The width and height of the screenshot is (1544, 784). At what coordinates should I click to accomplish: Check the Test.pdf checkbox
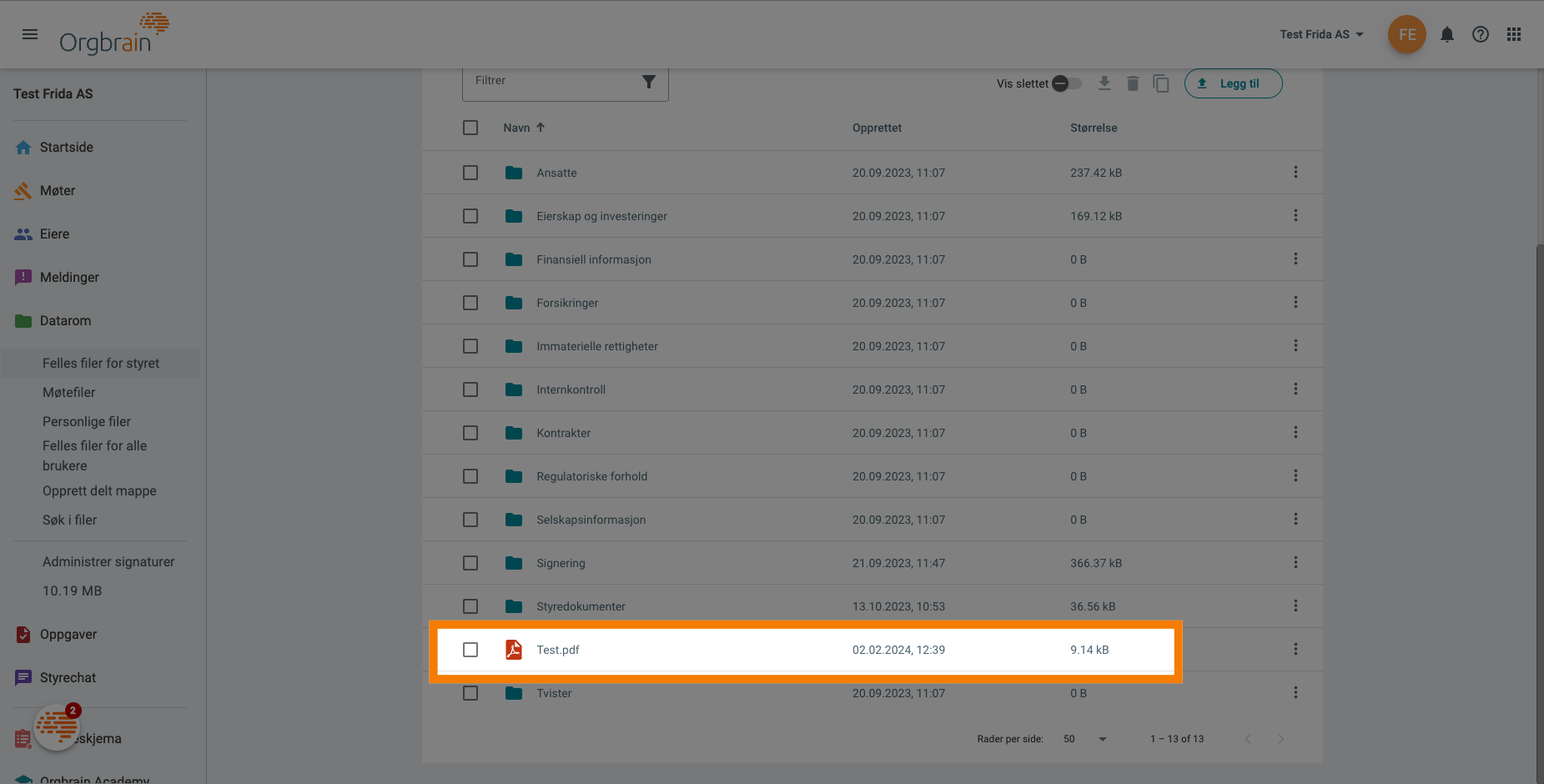(470, 650)
